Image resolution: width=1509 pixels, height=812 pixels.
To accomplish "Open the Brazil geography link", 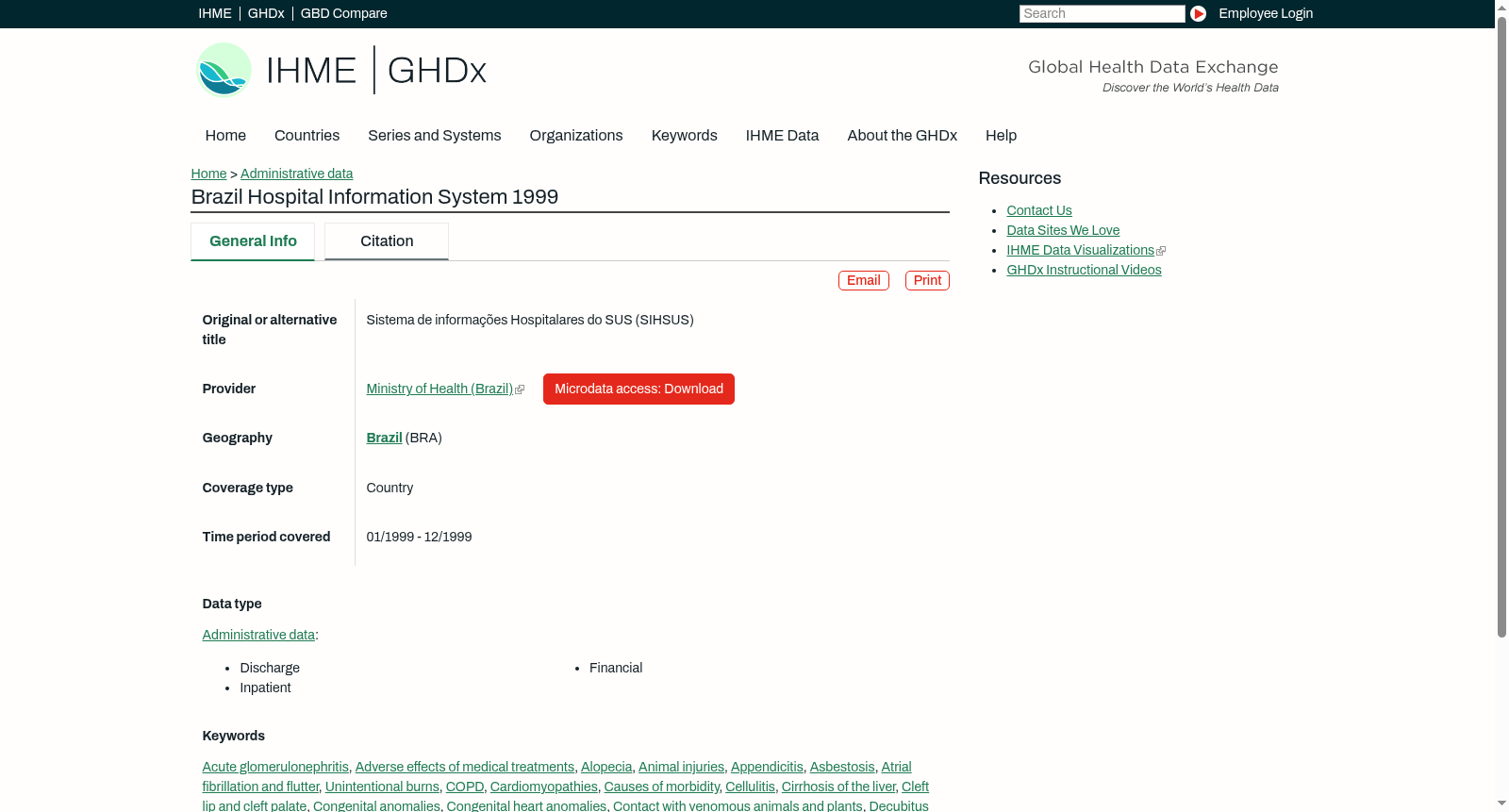I will point(384,438).
